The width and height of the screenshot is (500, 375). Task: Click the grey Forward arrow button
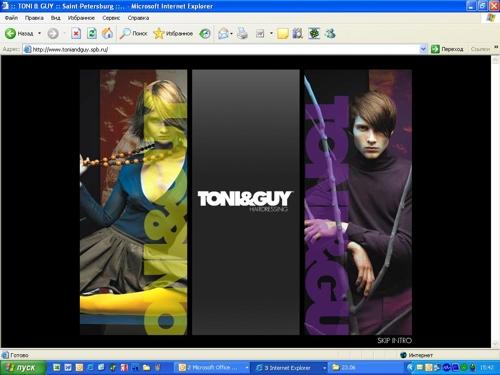pos(53,33)
